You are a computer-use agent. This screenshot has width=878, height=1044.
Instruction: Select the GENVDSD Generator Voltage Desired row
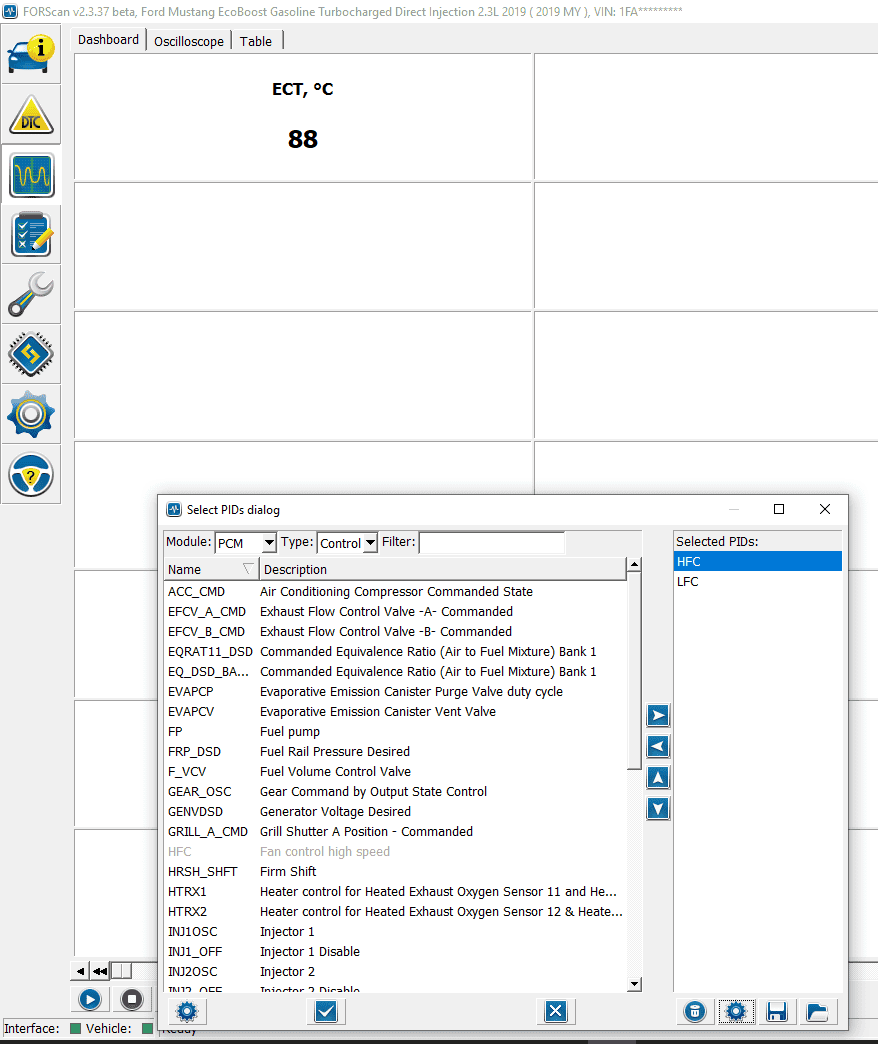[x=395, y=811]
